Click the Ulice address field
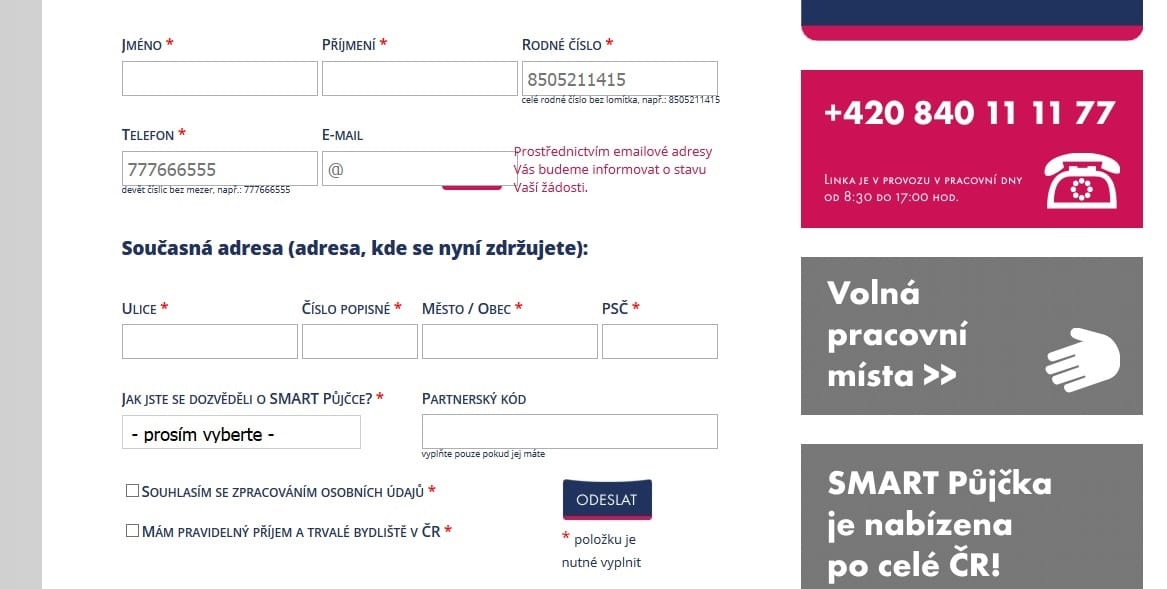Screen dimensions: 1167x589 pyautogui.click(x=210, y=341)
